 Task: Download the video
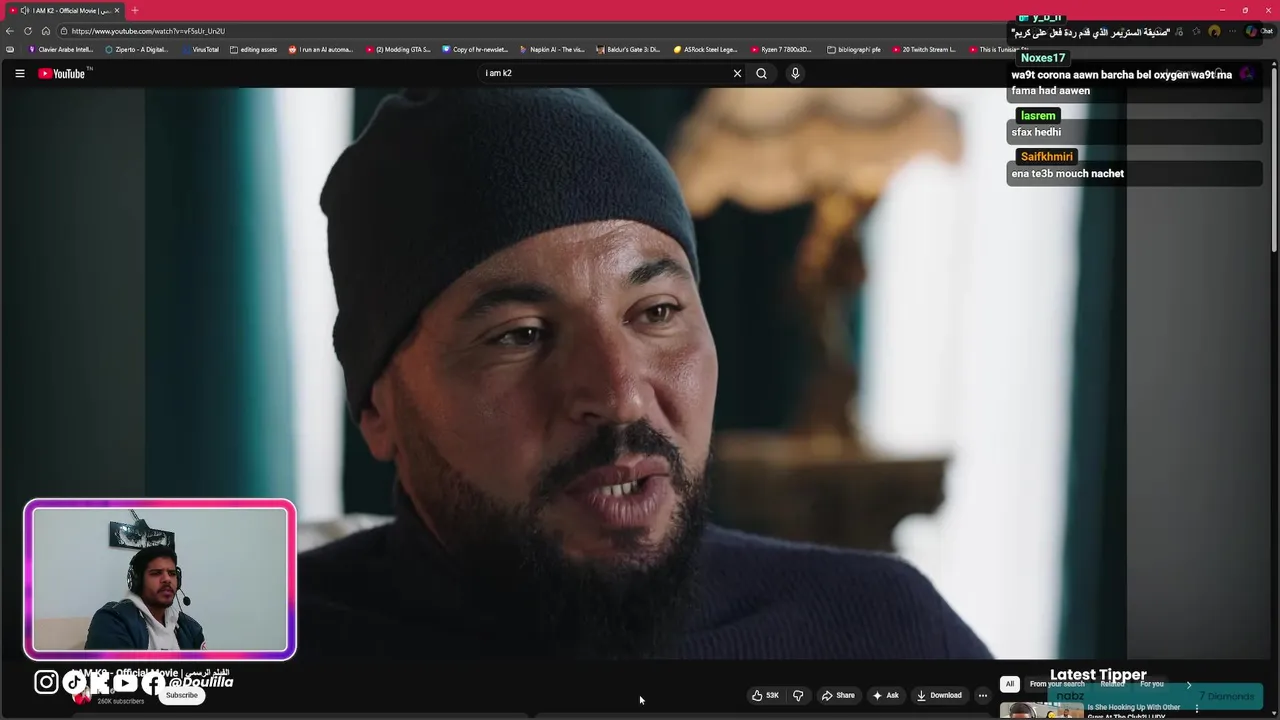939,695
